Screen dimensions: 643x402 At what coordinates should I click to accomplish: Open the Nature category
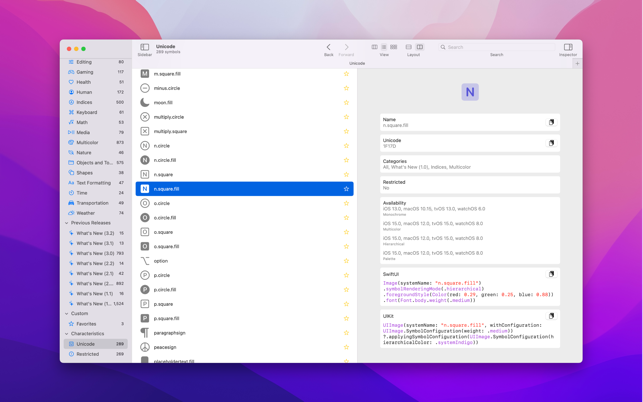tap(96, 153)
